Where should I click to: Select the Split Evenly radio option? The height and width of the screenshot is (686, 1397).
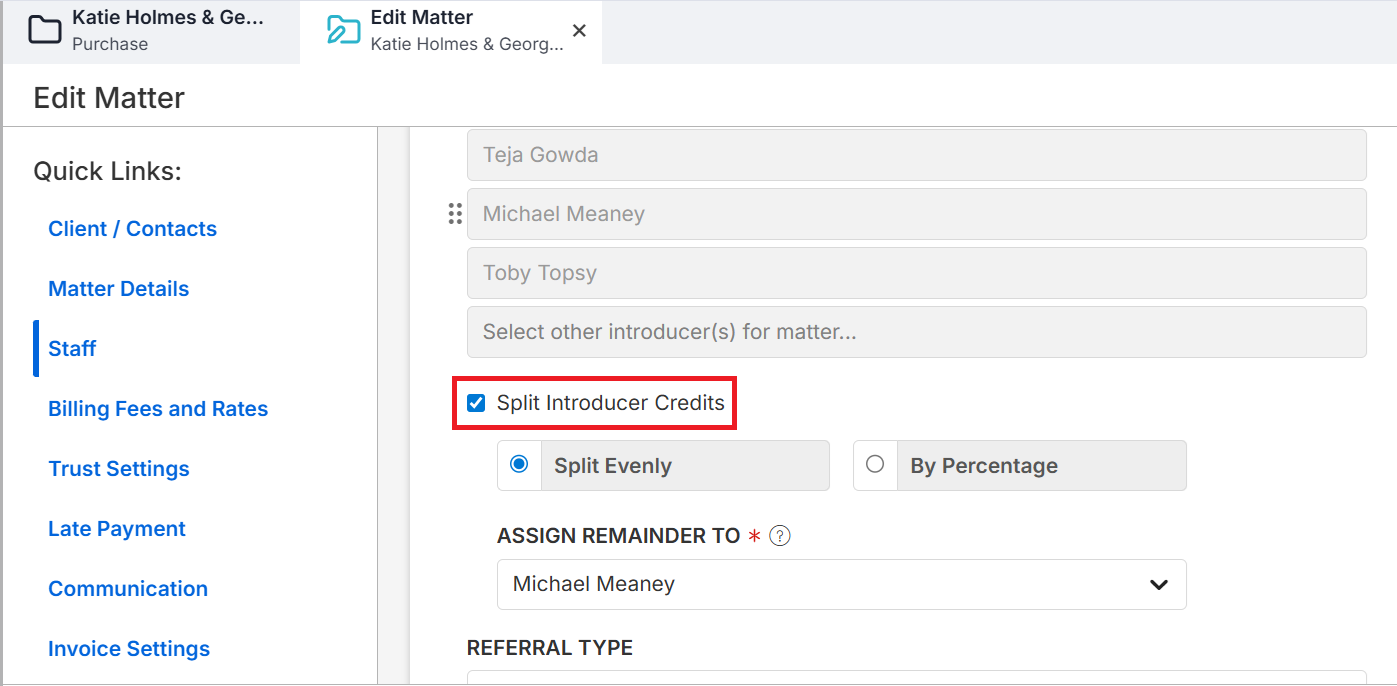(519, 465)
